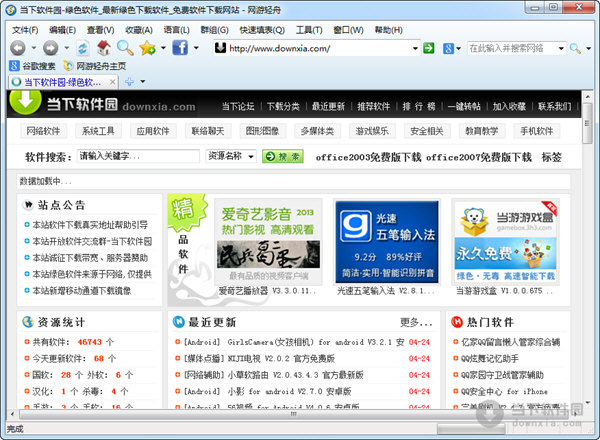The width and height of the screenshot is (600, 440).
Task: Open the 游戏娱乐 category
Action: coord(372,131)
